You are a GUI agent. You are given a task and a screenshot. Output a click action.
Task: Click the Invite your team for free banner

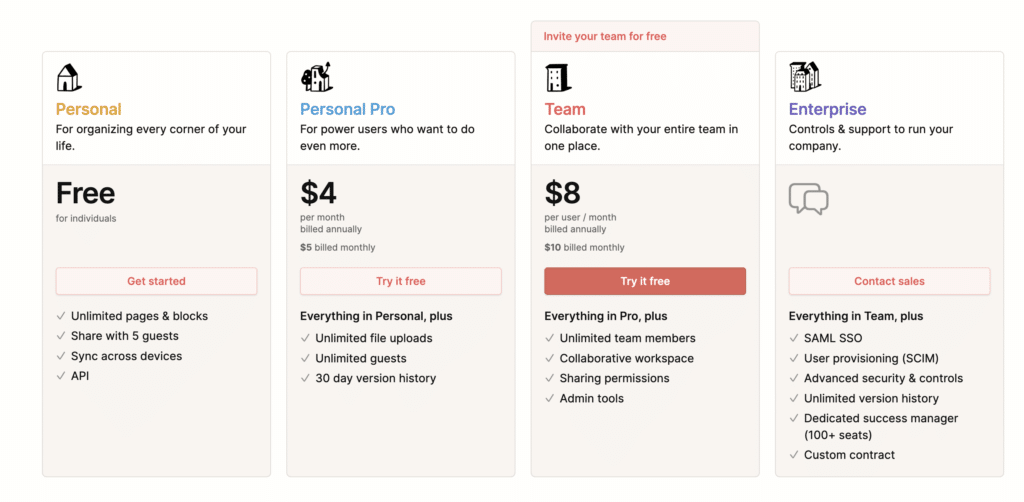point(604,36)
